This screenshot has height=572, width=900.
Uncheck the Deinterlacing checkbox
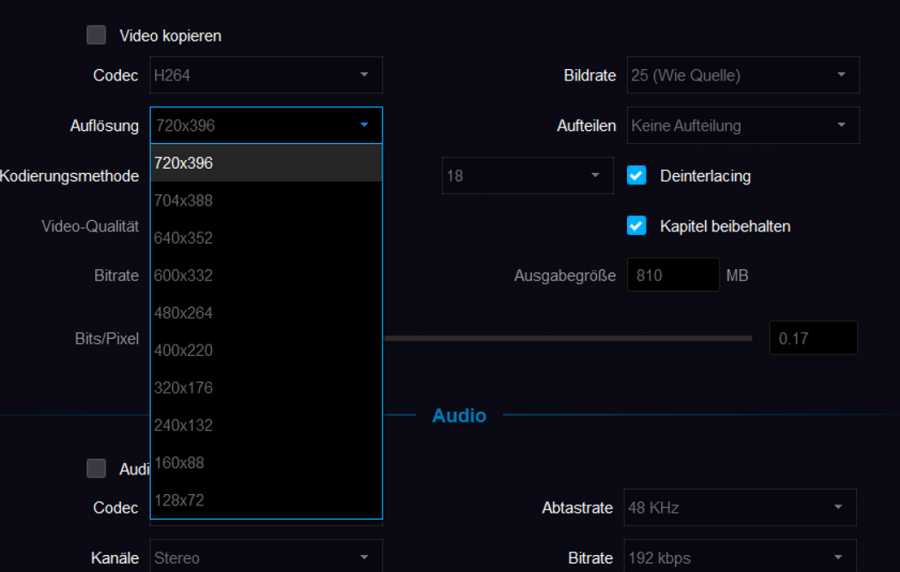636,175
